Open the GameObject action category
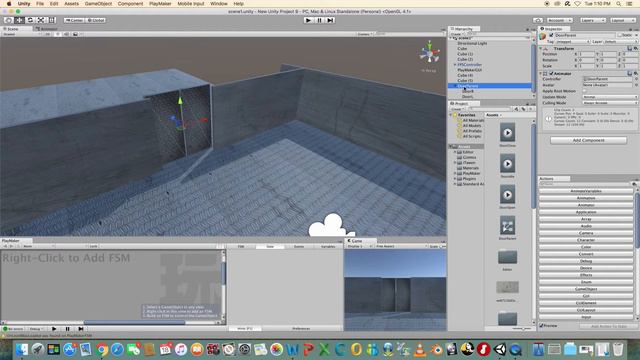 (x=586, y=289)
